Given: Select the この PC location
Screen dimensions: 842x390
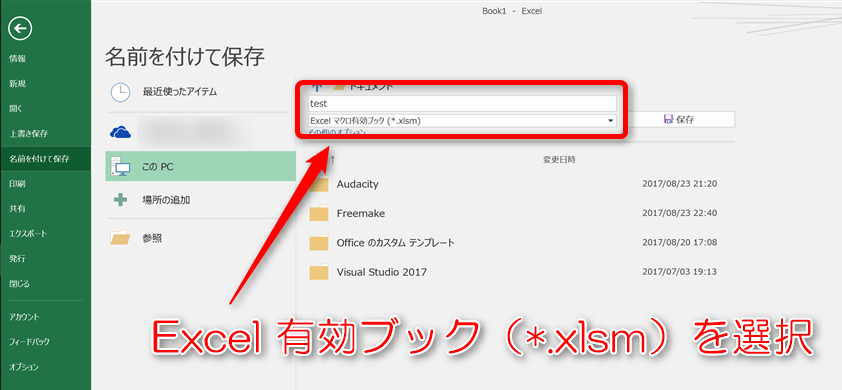Looking at the screenshot, I should pos(201,166).
